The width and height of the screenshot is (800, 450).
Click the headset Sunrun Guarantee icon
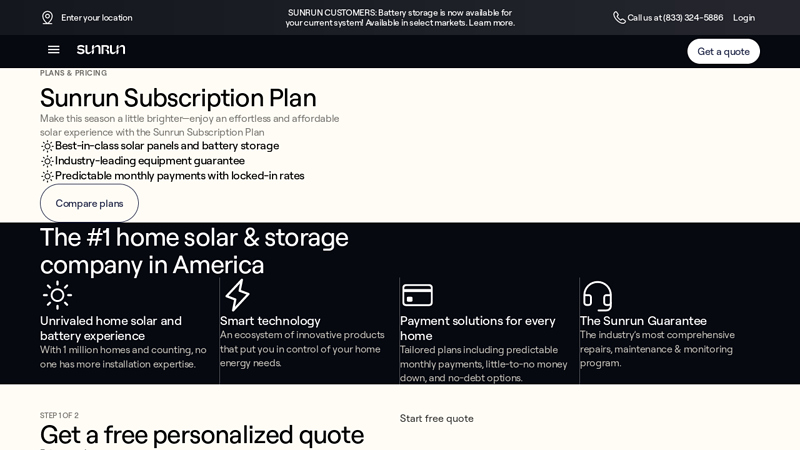(x=597, y=295)
